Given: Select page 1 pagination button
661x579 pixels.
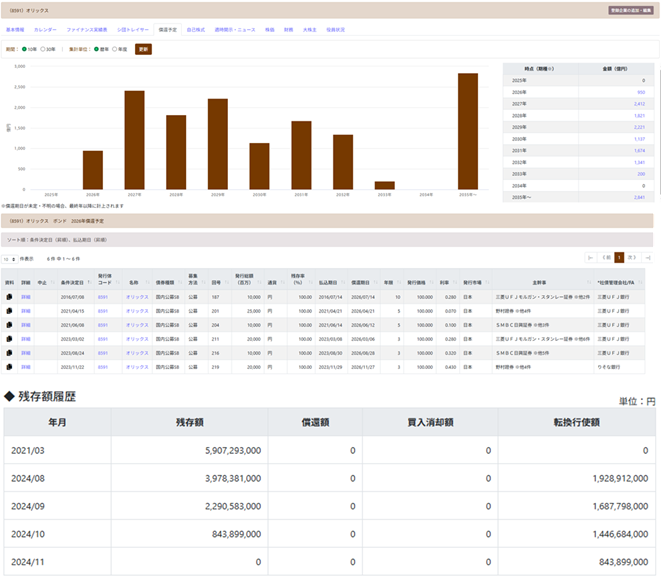Looking at the screenshot, I should 619,258.
